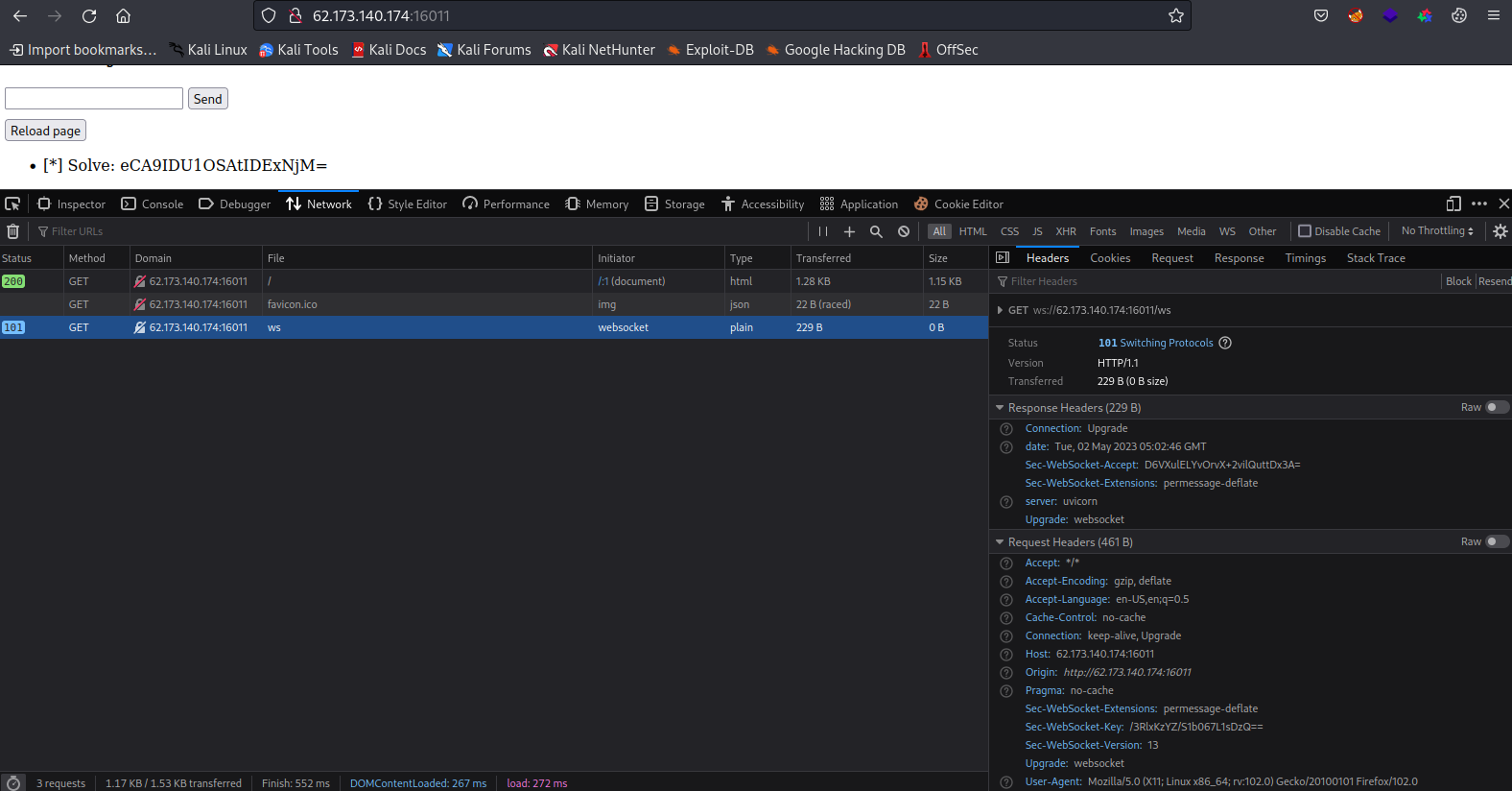Switch to the Console tab

(153, 204)
